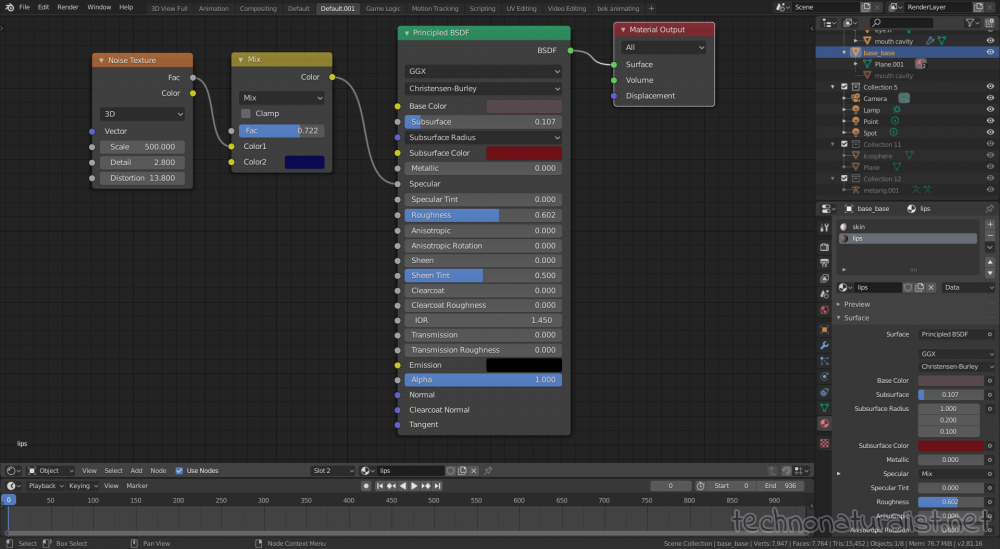
Task: Toggle Collection 12 exclude checkbox
Action: pos(844,179)
